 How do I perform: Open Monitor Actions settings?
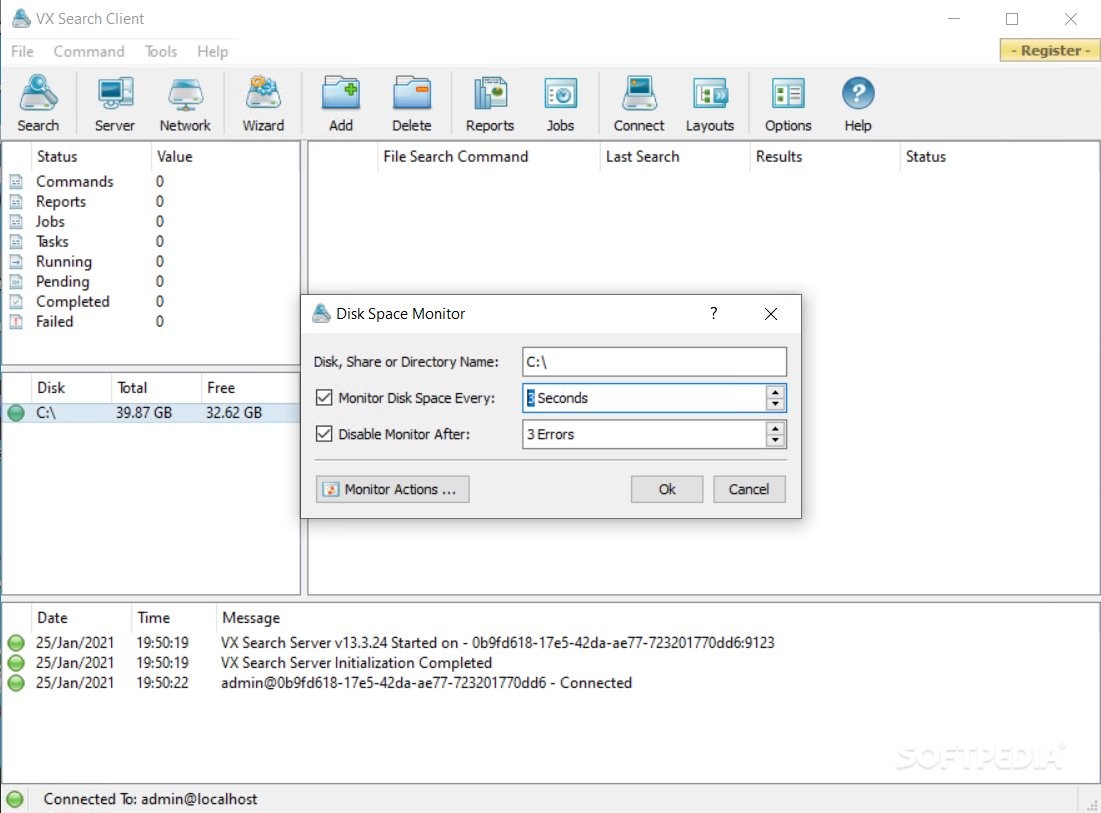click(x=393, y=489)
